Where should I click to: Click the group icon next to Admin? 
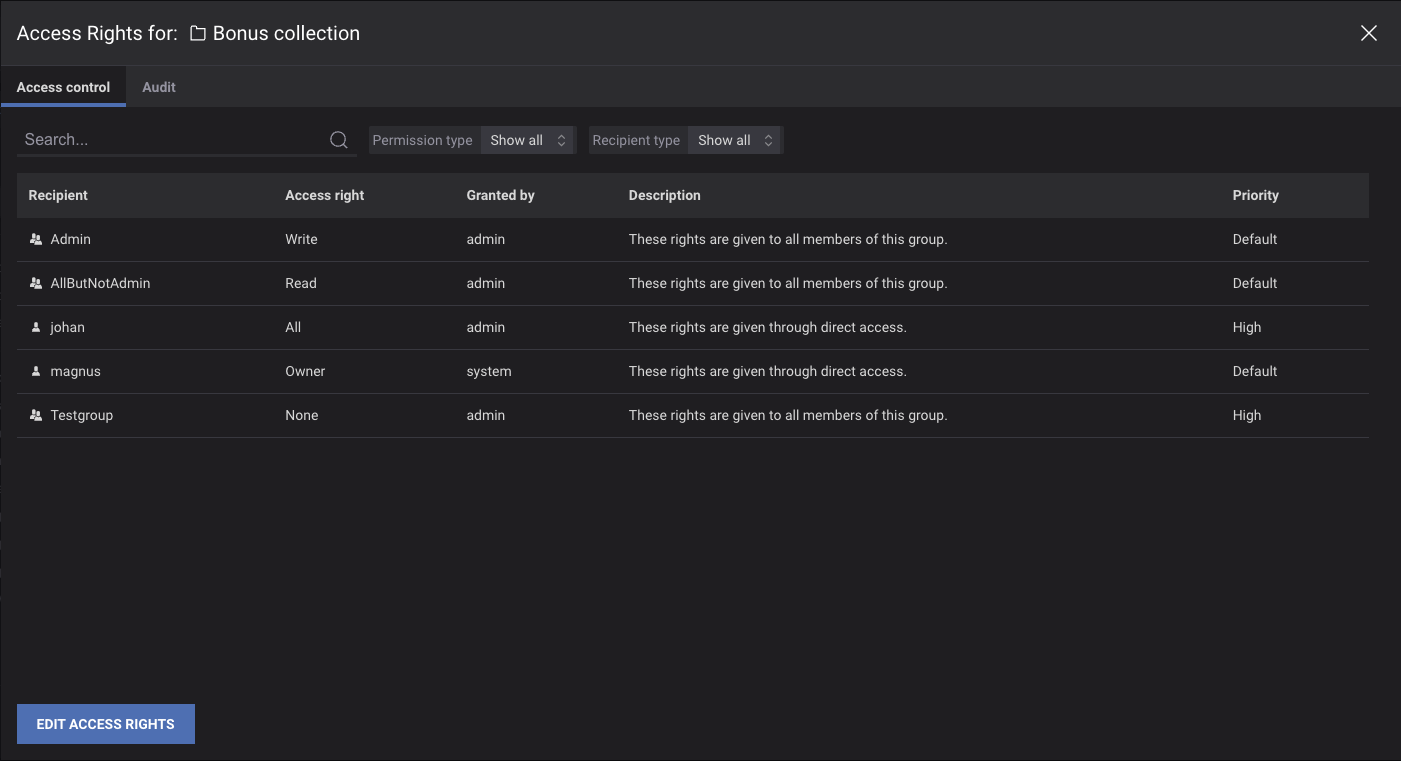point(36,239)
